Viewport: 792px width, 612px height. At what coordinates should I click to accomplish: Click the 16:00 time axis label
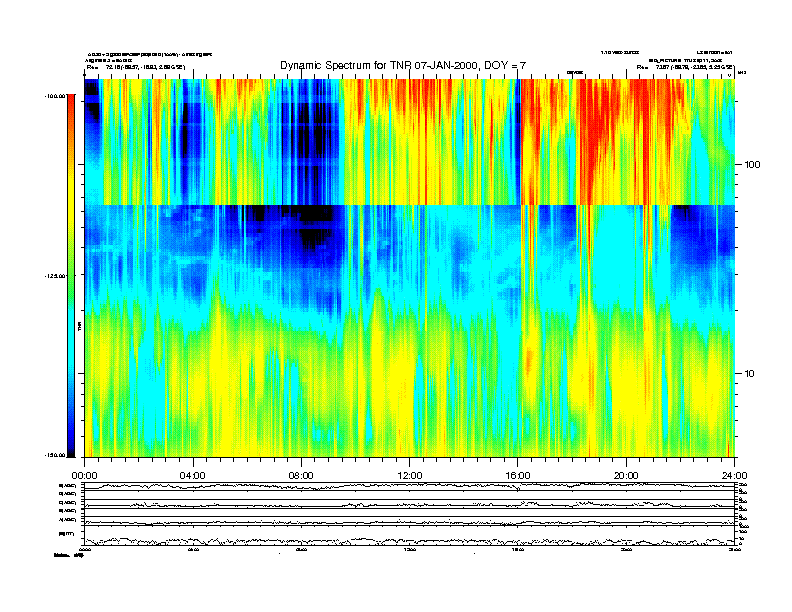point(518,476)
